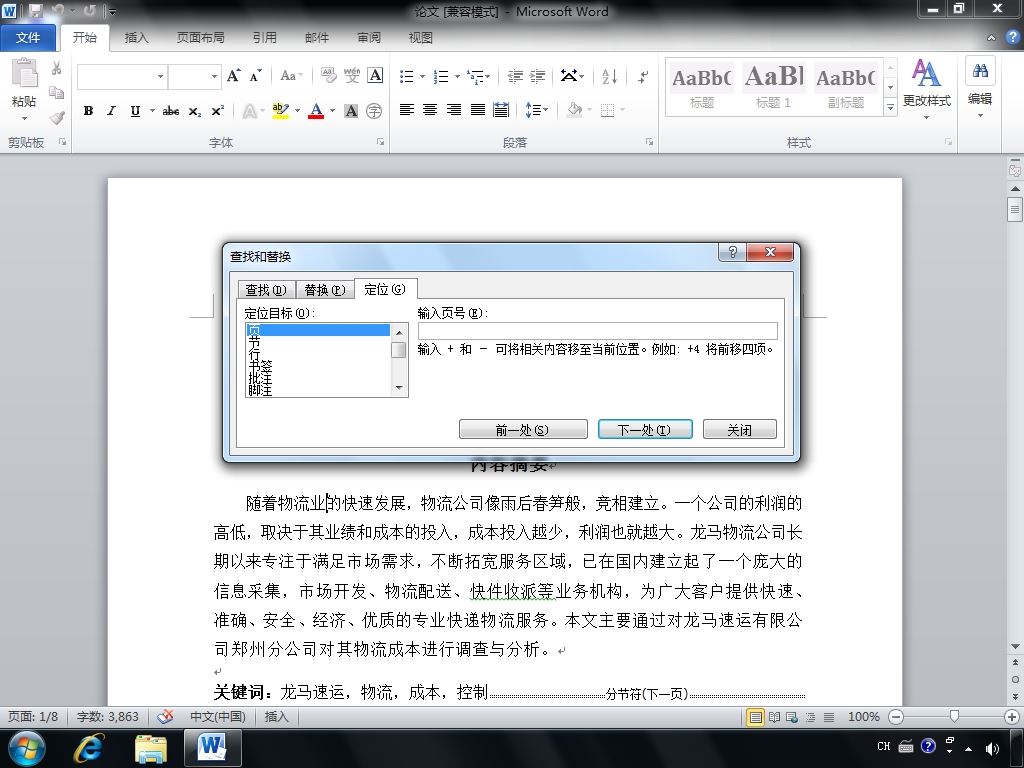Click the enclosed character icon

point(374,111)
